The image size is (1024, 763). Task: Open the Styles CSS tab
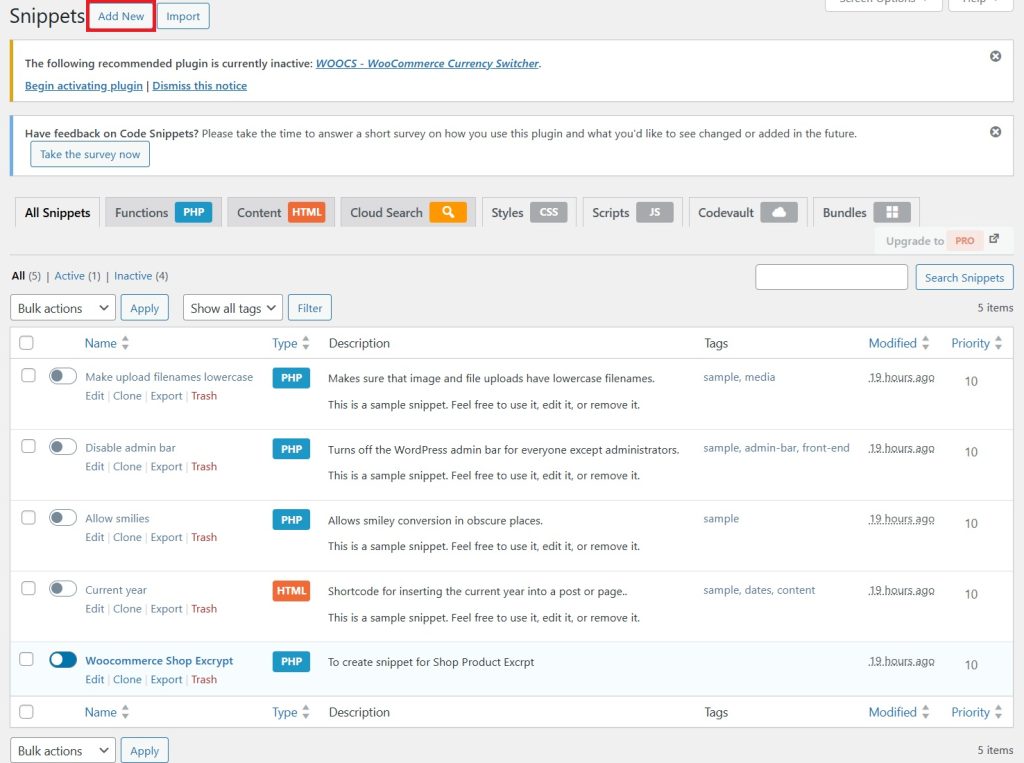(528, 212)
